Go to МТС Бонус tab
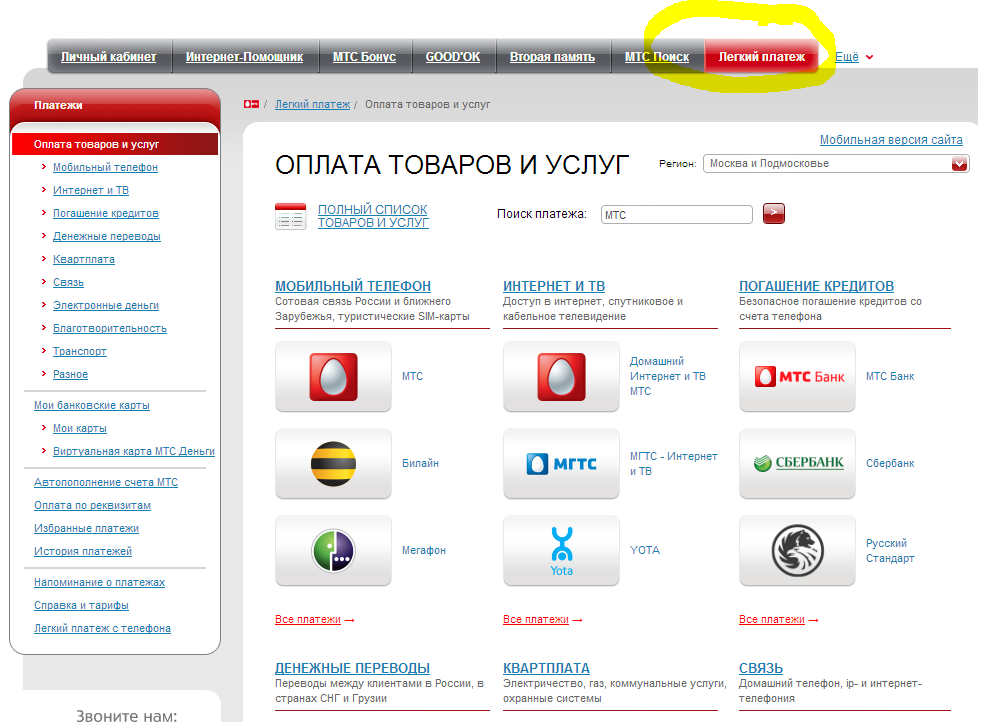The height and width of the screenshot is (722, 995). click(364, 57)
